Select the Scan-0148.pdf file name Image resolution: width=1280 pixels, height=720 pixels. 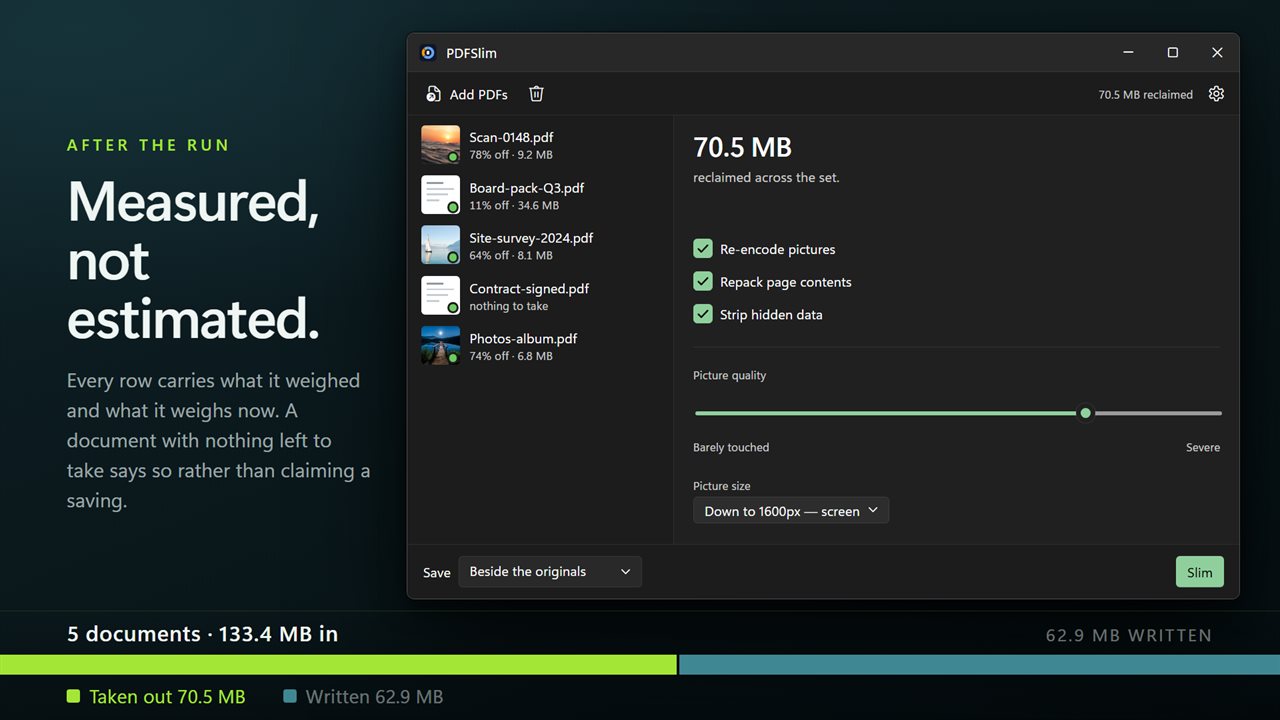click(511, 137)
